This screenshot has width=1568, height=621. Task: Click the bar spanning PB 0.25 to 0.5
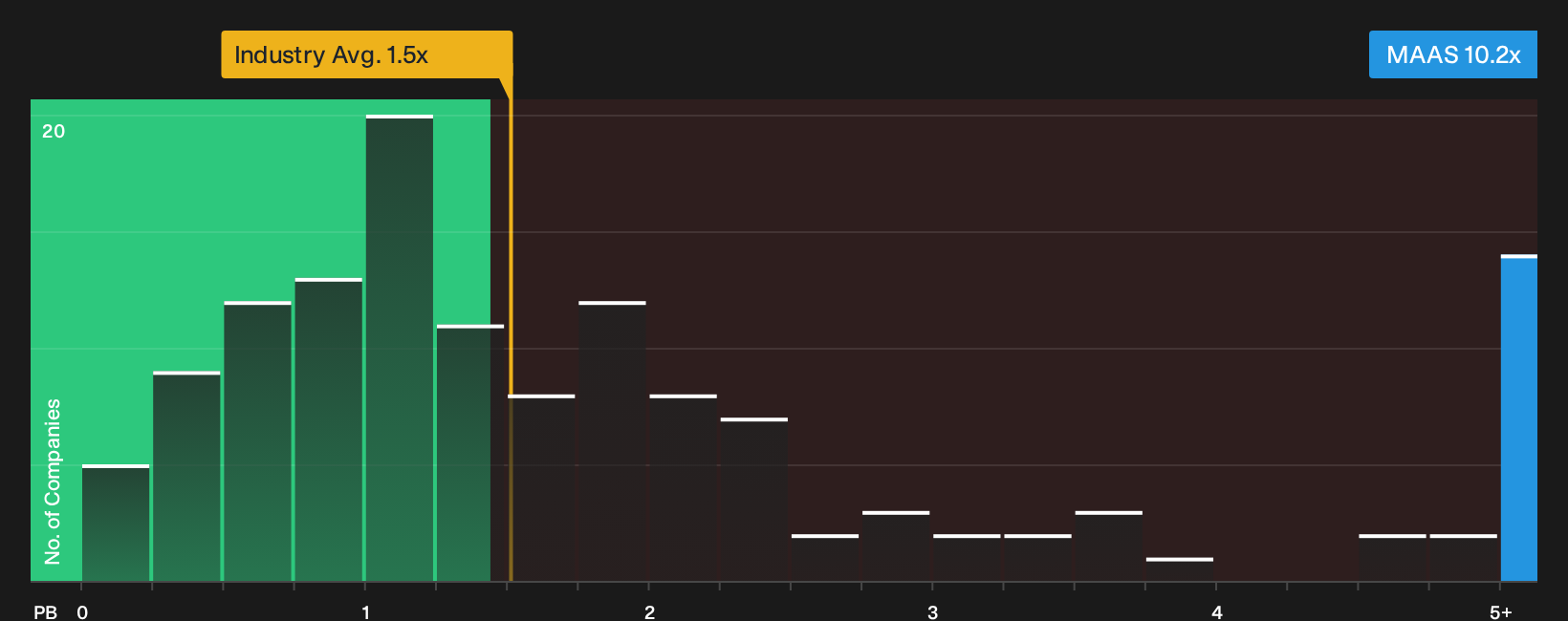(186, 477)
